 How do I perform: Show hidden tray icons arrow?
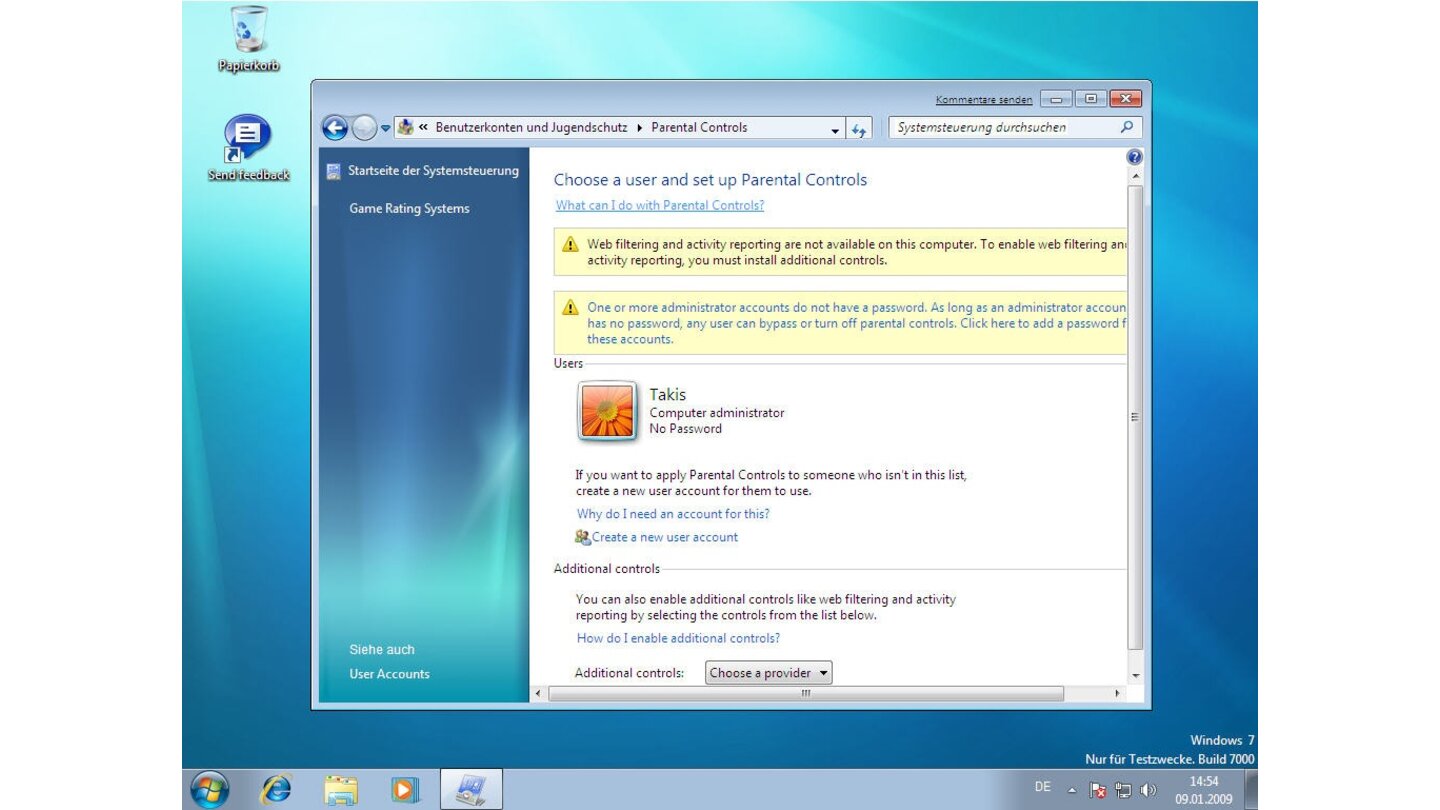(x=1072, y=790)
